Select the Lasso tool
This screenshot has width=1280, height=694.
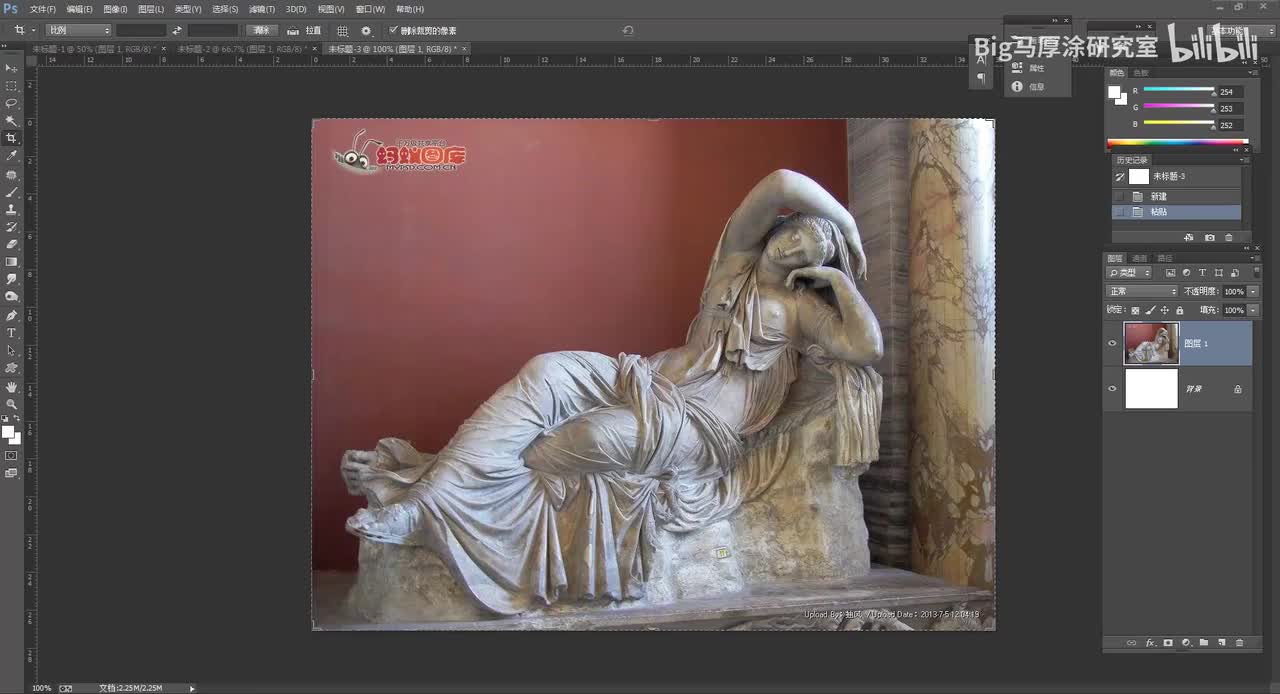(x=12, y=103)
